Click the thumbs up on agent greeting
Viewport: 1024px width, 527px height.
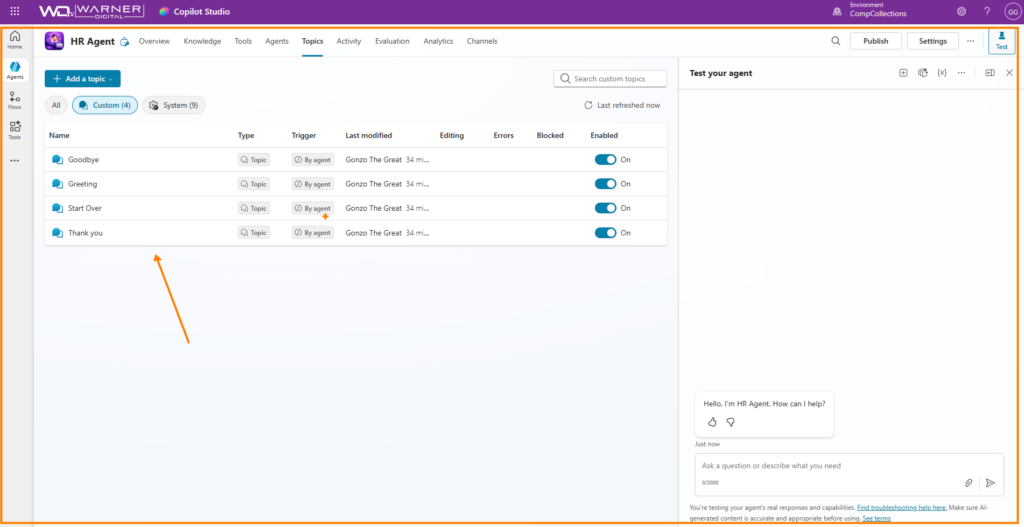tap(712, 422)
